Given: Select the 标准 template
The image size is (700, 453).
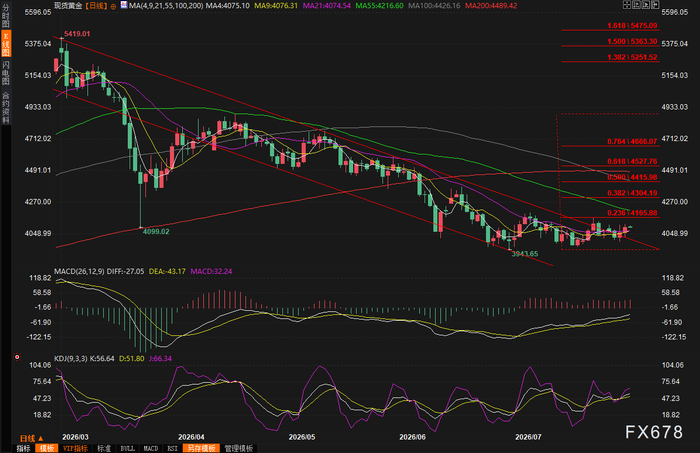Looking at the screenshot, I should point(104,448).
